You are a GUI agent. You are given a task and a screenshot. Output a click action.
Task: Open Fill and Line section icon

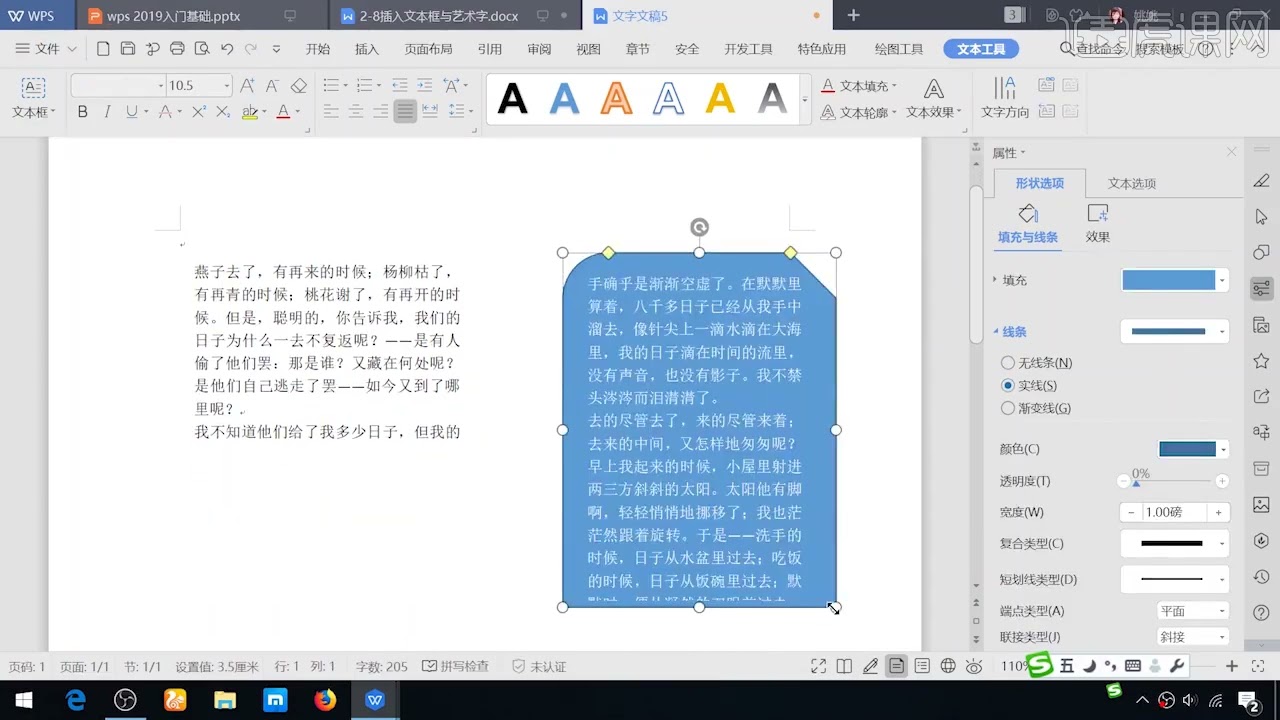click(1028, 214)
